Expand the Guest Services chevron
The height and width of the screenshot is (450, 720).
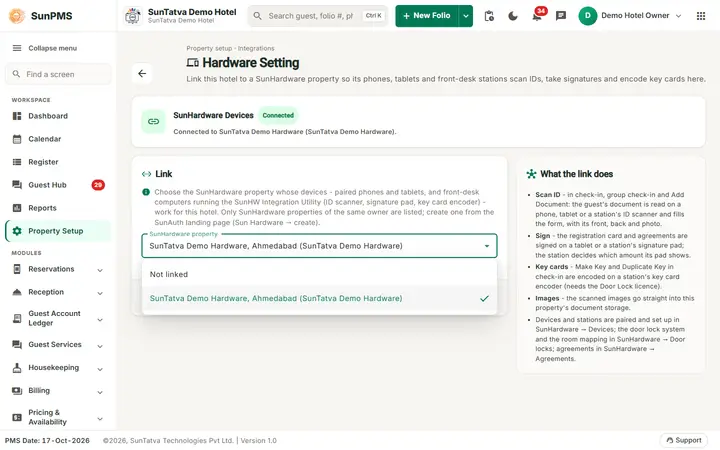(x=100, y=346)
